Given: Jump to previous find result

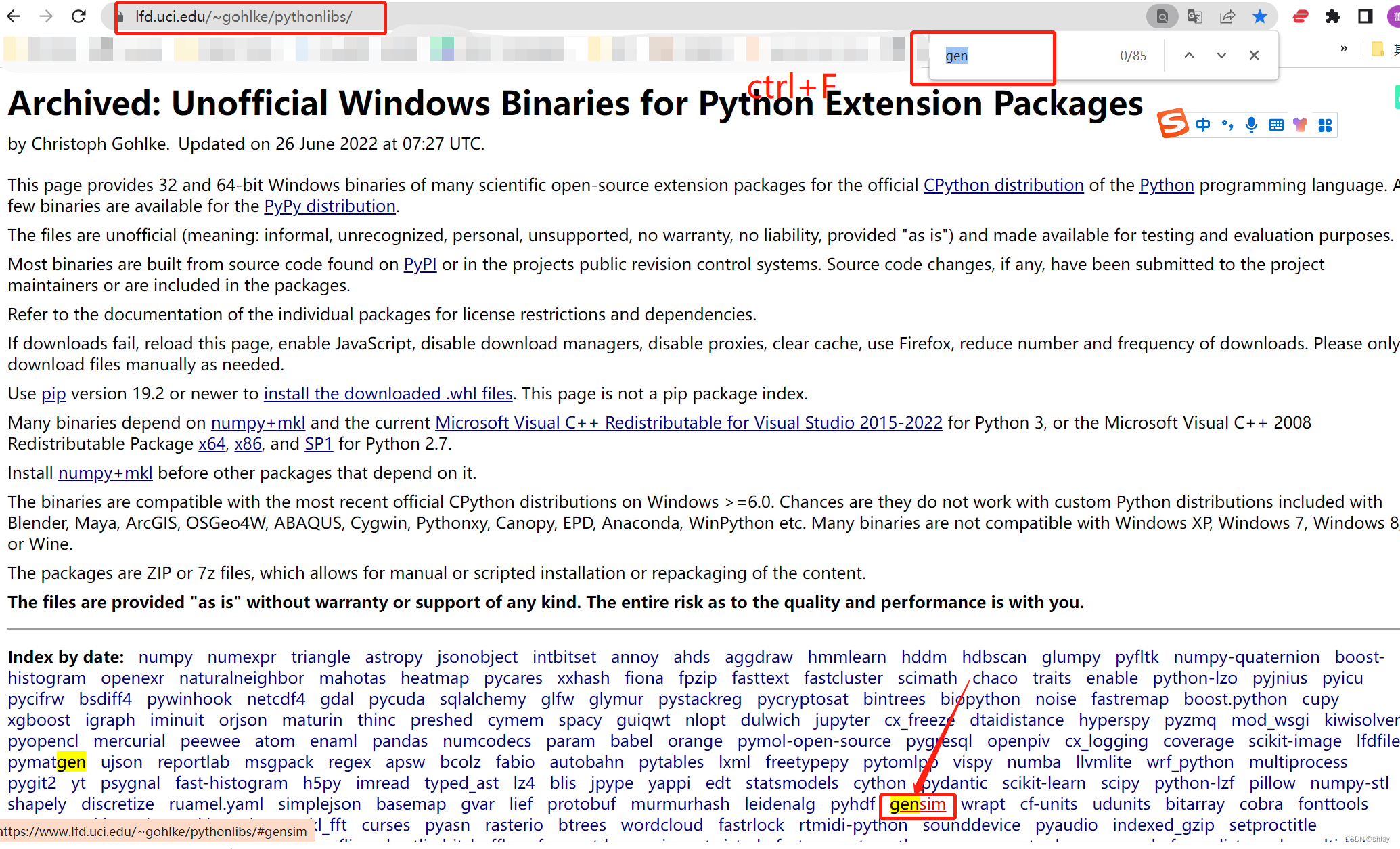Looking at the screenshot, I should click(x=1189, y=56).
